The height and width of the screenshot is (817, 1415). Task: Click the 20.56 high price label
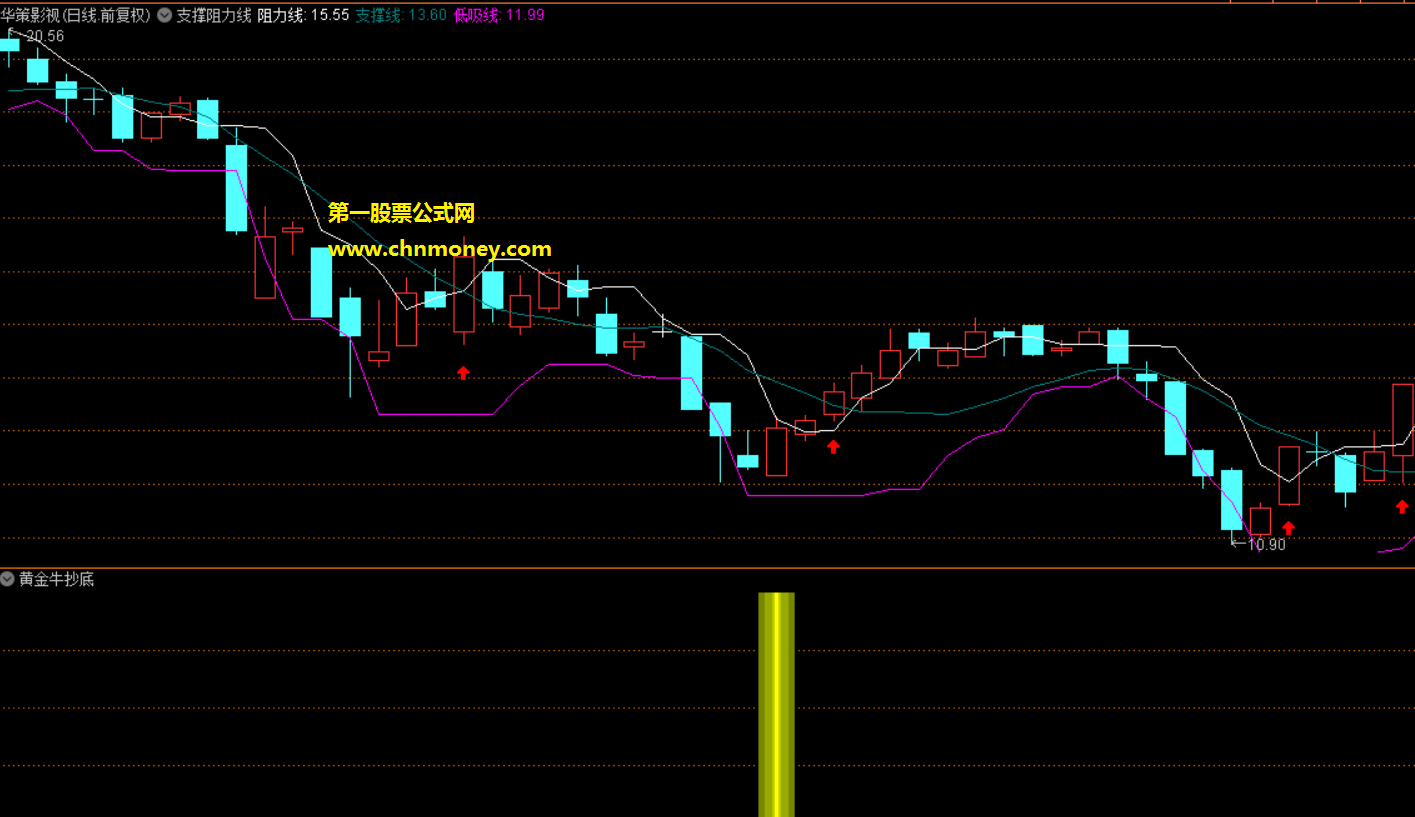tap(45, 36)
